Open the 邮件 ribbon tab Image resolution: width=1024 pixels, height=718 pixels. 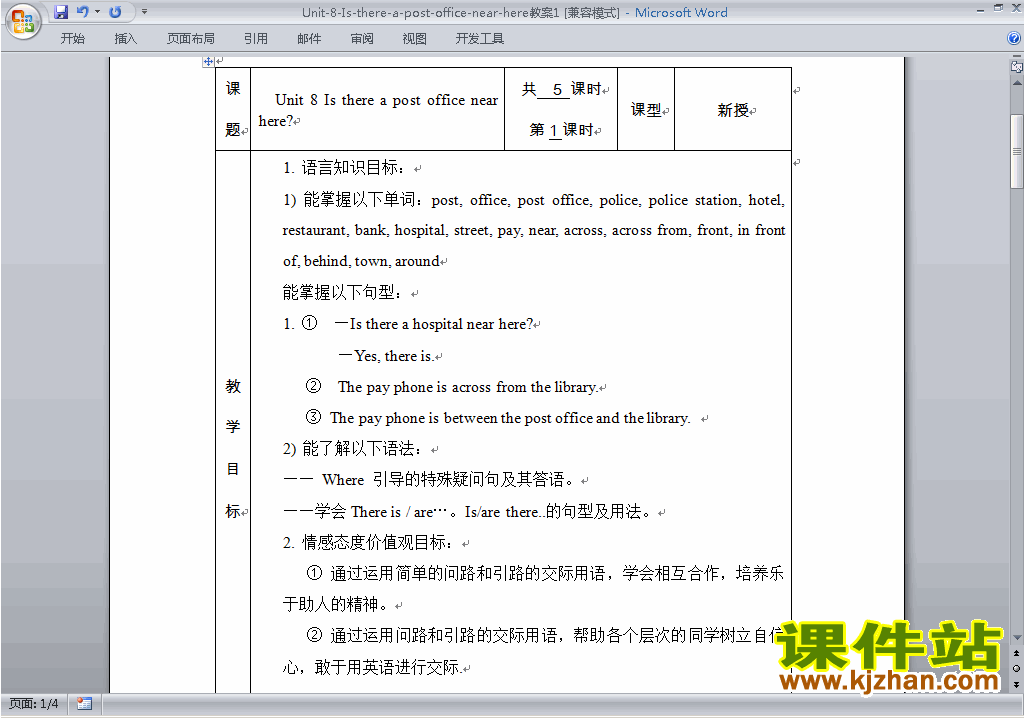click(x=309, y=39)
